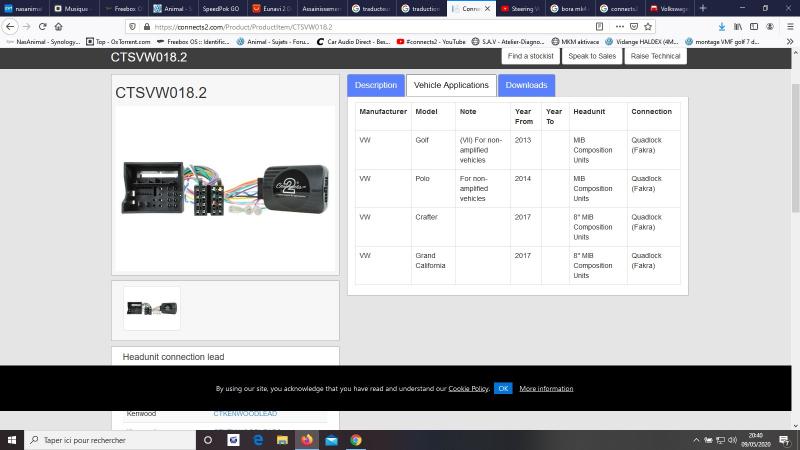Open Google Chrome from taskbar
Image resolution: width=800 pixels, height=450 pixels.
point(356,440)
